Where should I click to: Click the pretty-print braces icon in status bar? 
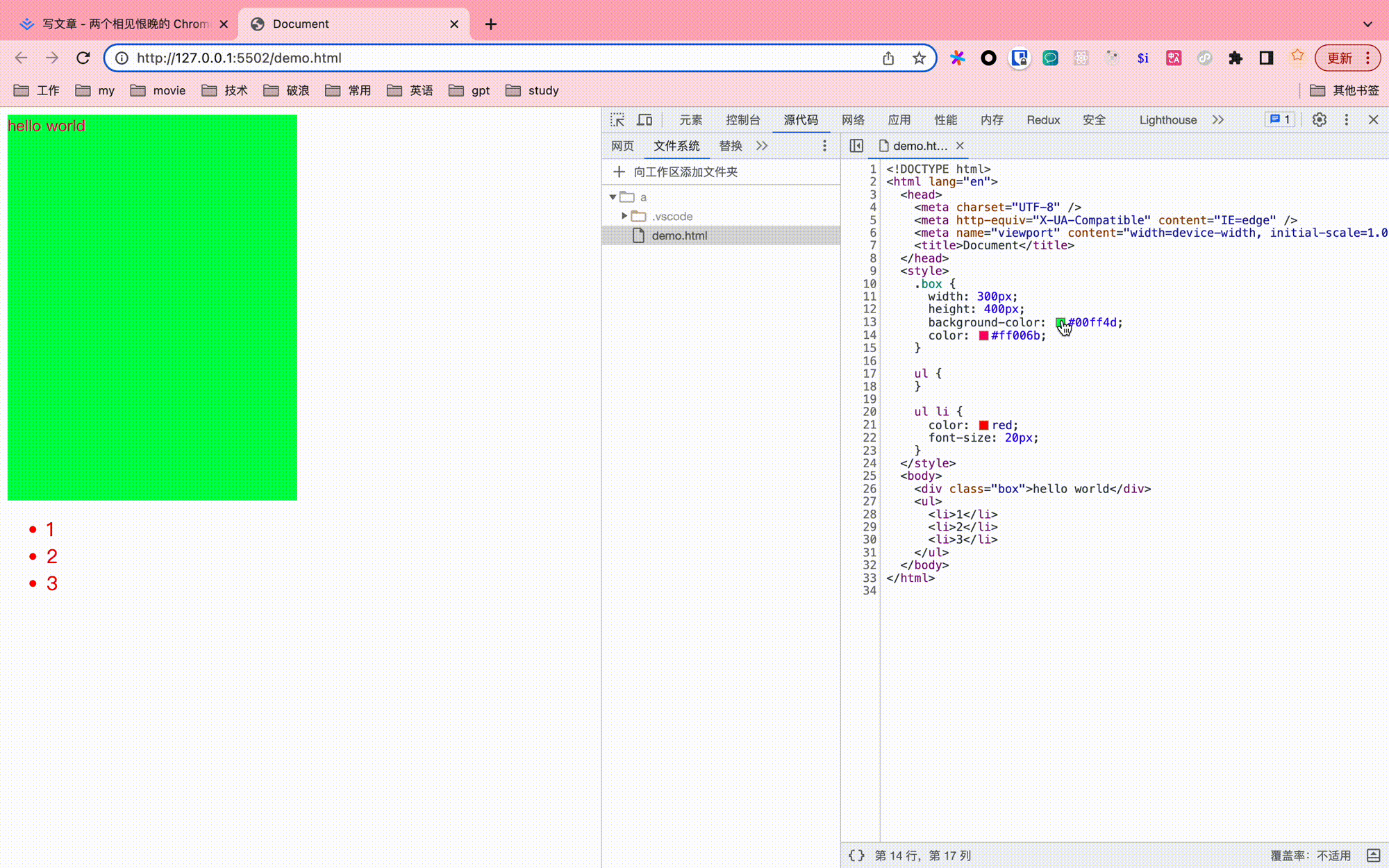pos(856,855)
